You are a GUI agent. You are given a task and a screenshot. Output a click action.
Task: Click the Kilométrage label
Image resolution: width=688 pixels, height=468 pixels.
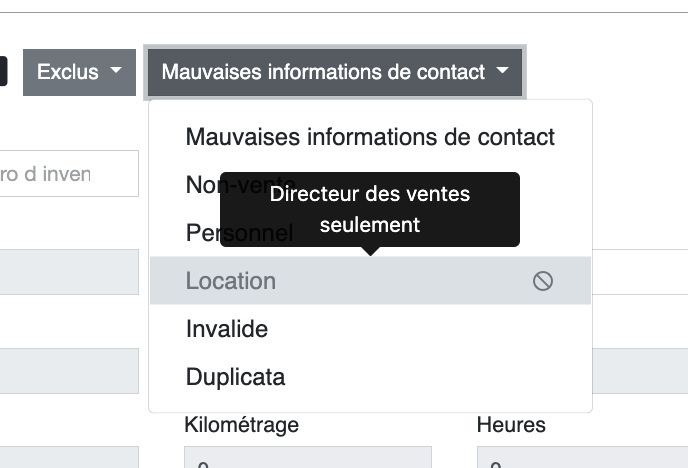(x=241, y=425)
